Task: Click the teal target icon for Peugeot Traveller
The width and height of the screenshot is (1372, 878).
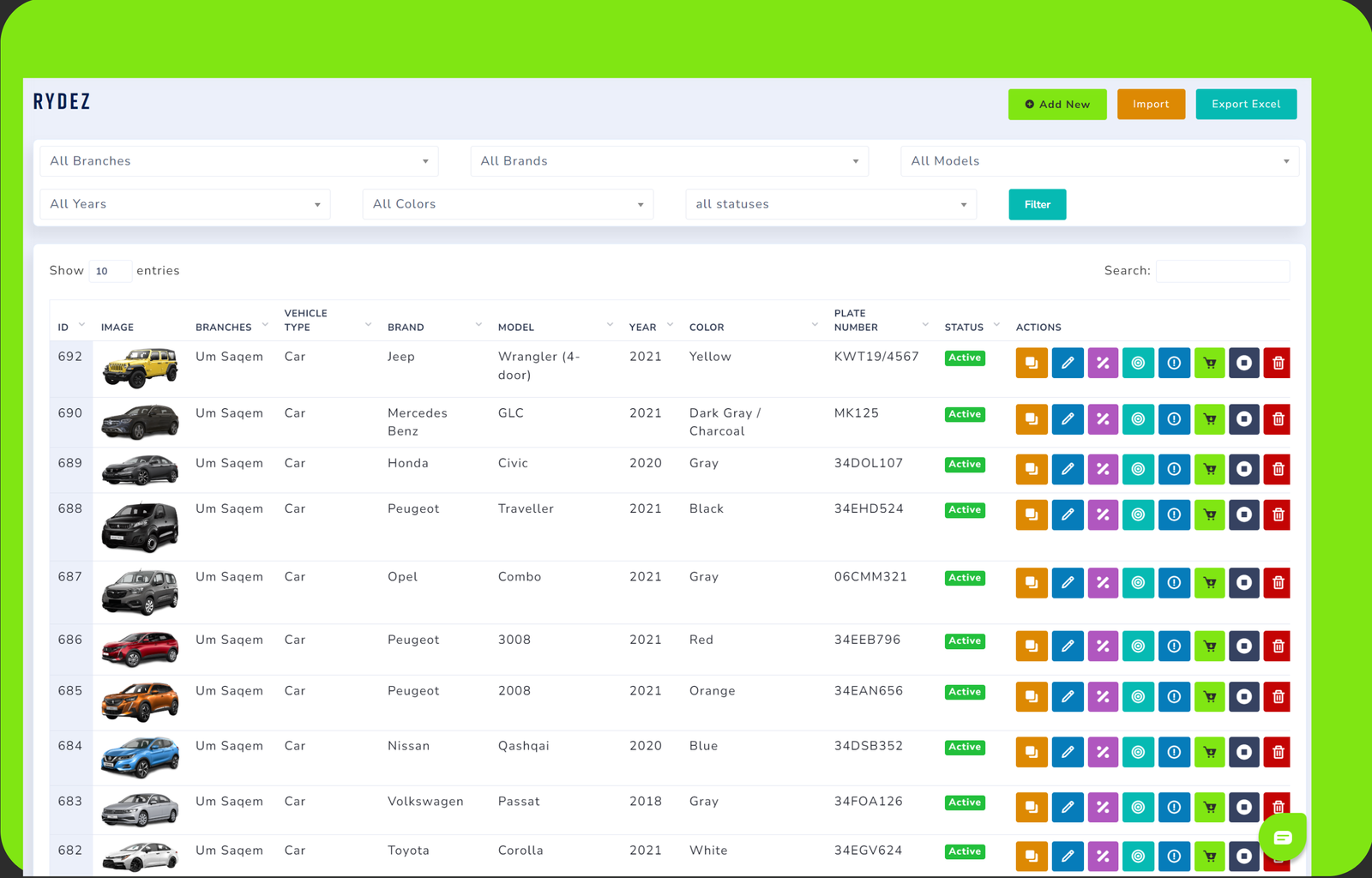Action: point(1138,514)
